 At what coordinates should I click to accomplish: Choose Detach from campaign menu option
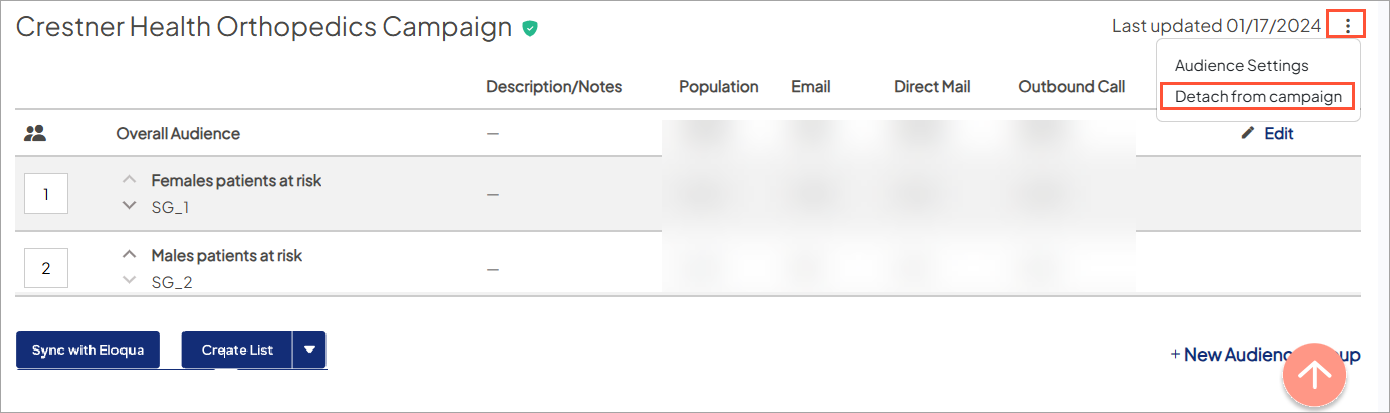pyautogui.click(x=1258, y=97)
